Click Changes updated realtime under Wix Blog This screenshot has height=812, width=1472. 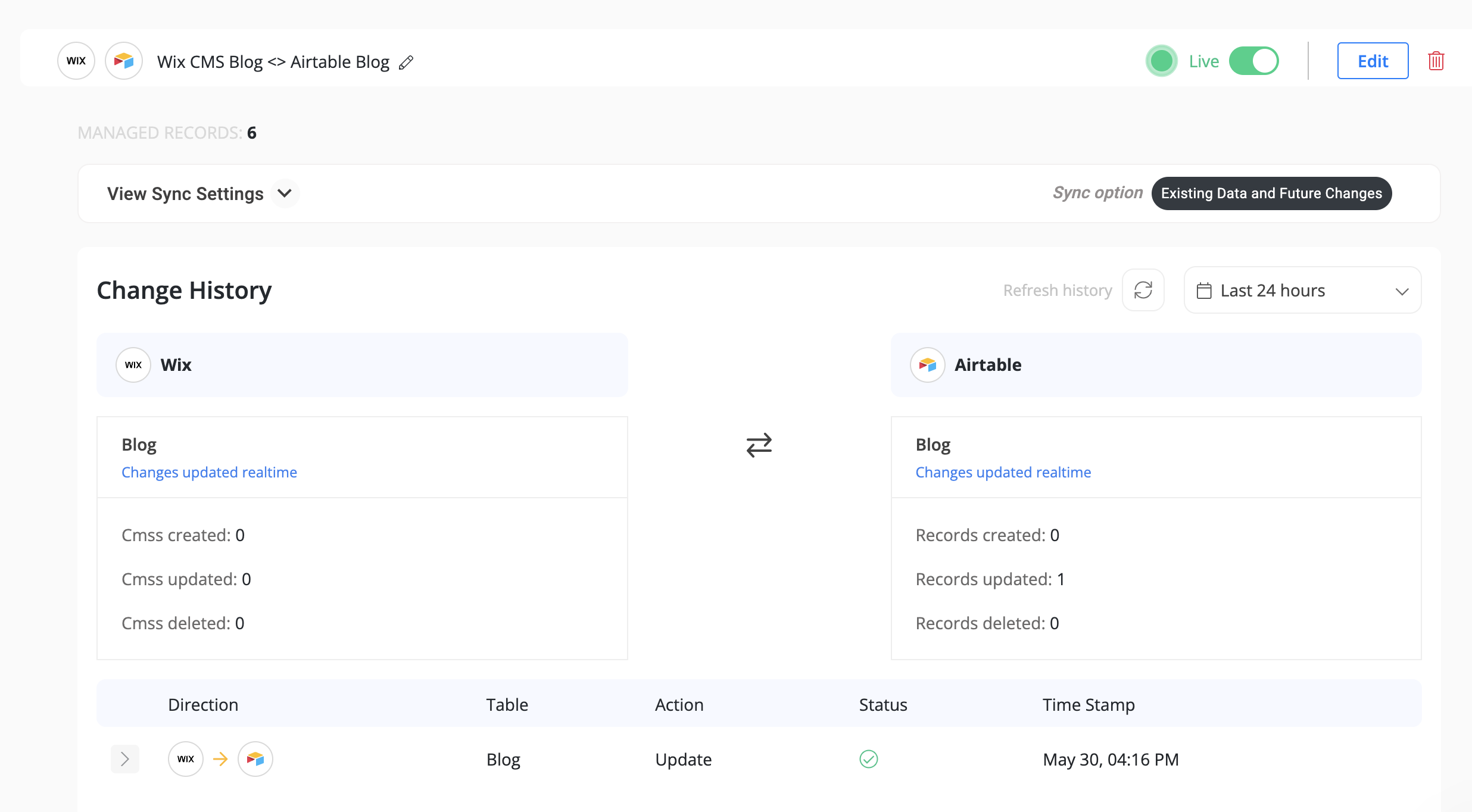(x=209, y=472)
